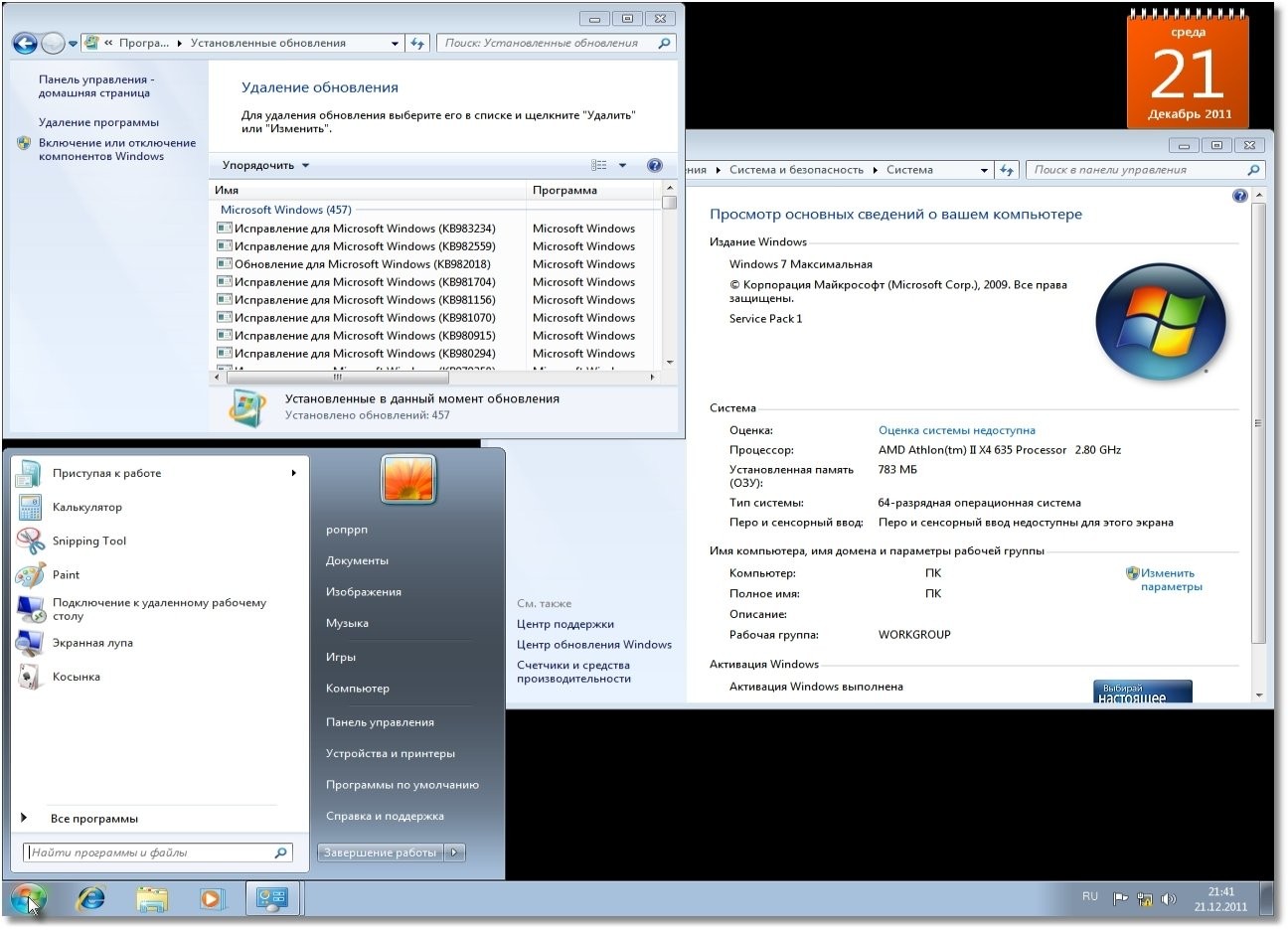Select update KB983234 row

434,229
